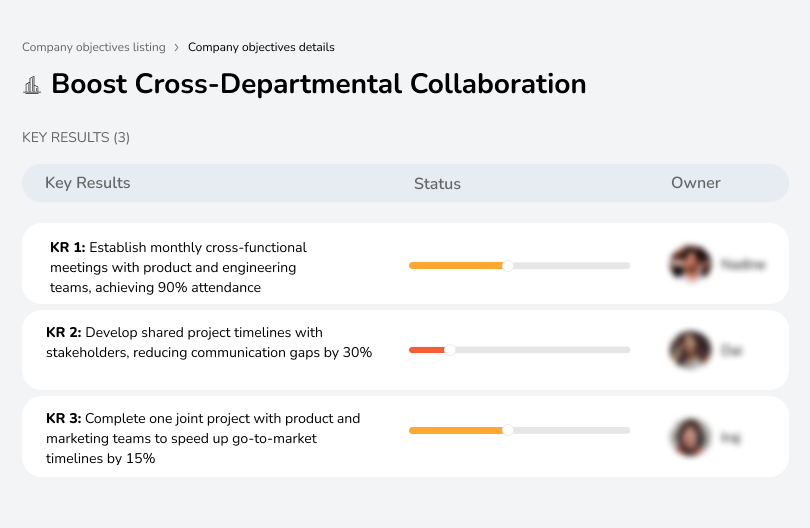810x528 pixels.
Task: Click the Status column header
Action: pyautogui.click(x=437, y=183)
